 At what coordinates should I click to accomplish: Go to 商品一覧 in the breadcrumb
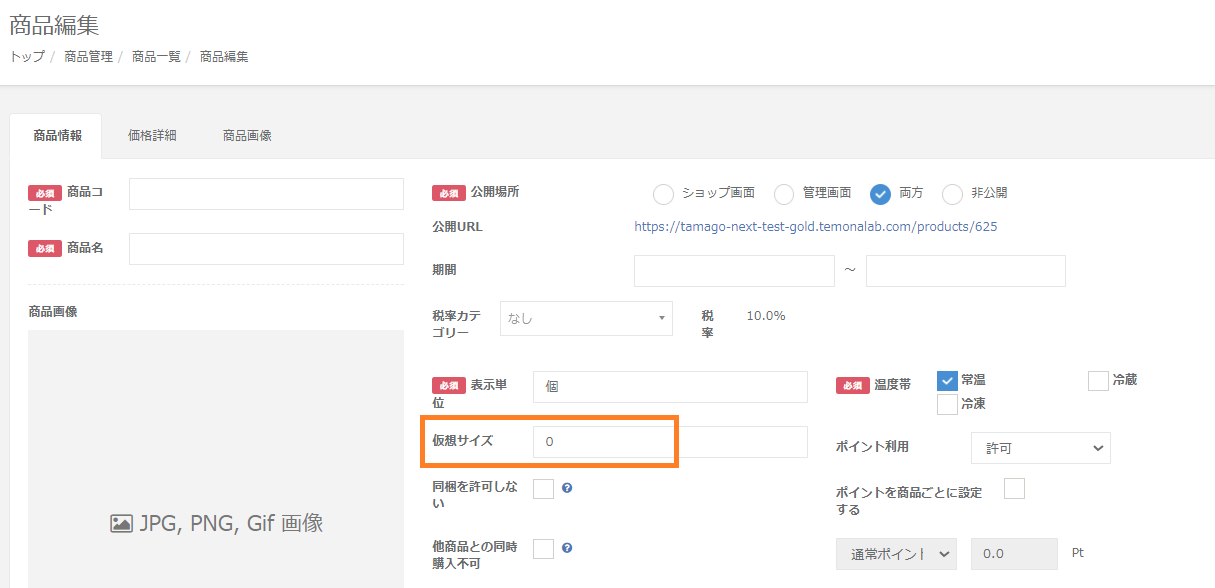click(156, 57)
